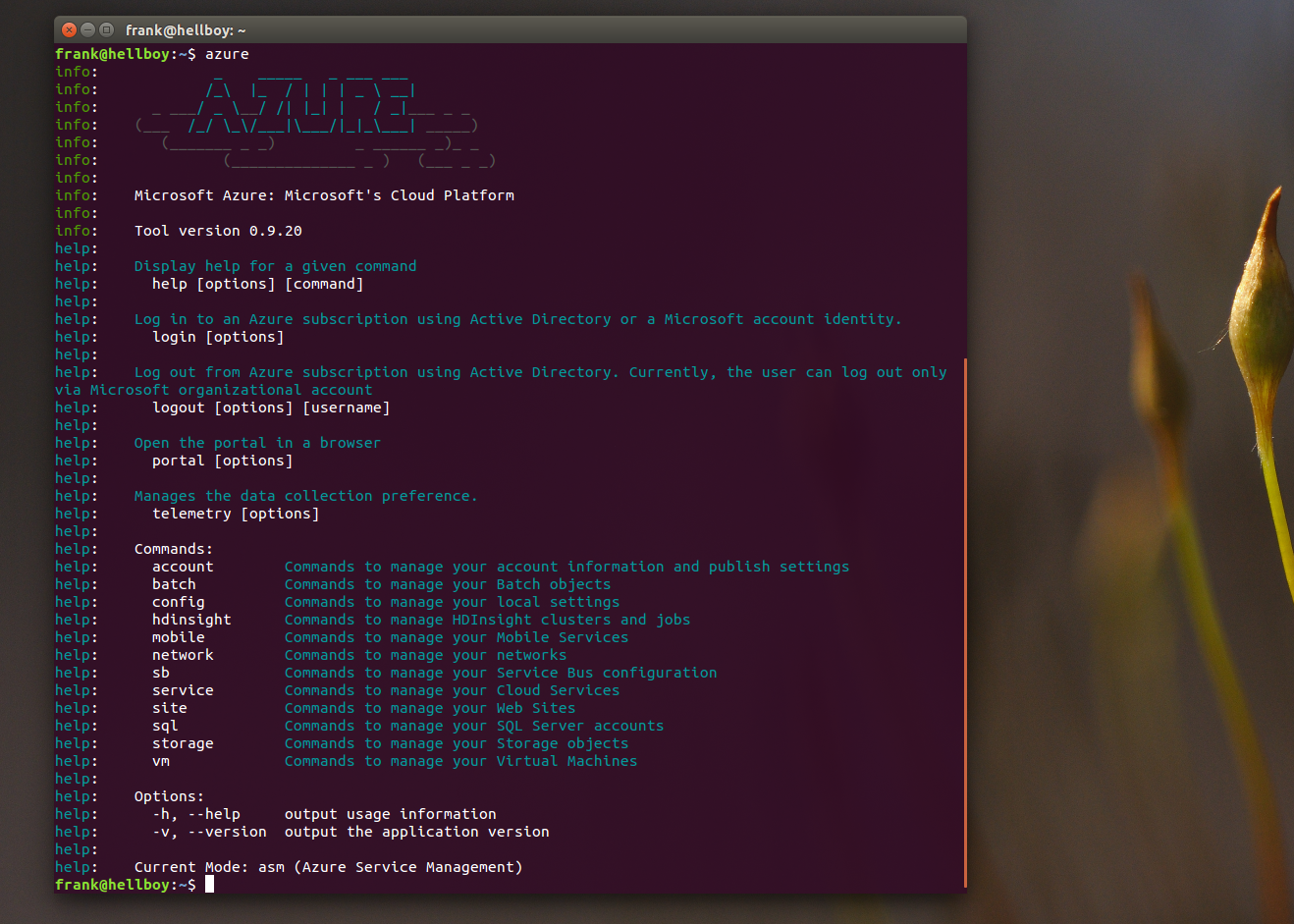The width and height of the screenshot is (1294, 924).
Task: Click 'logout [options] [username]' usage line
Action: pos(271,408)
